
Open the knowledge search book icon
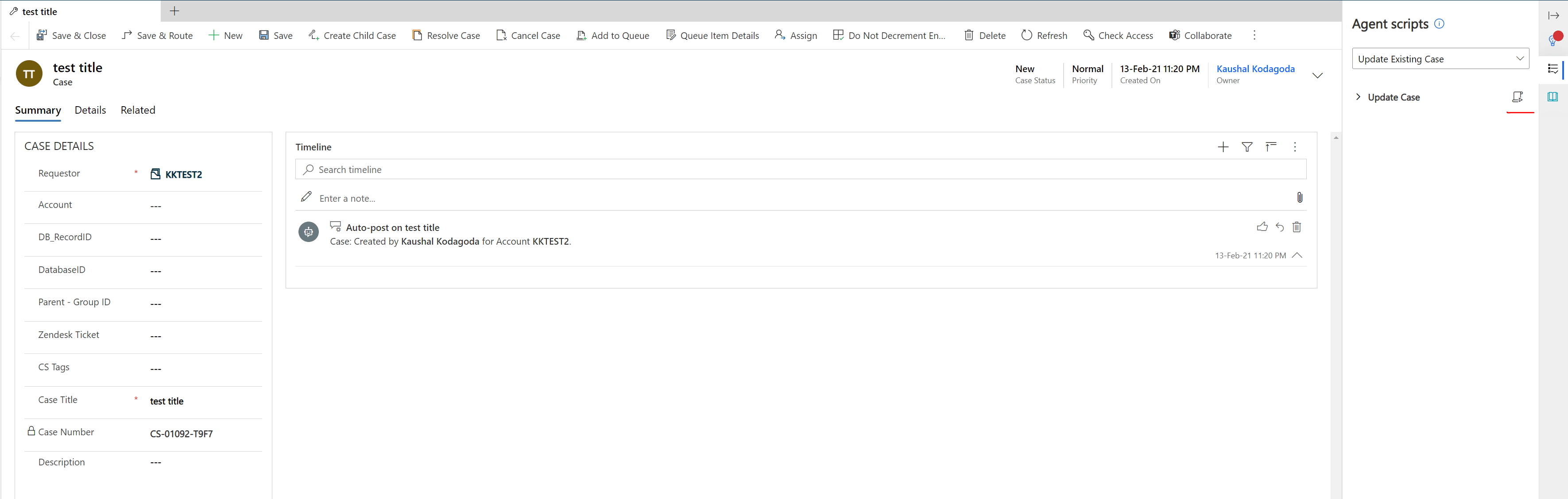tap(1553, 96)
